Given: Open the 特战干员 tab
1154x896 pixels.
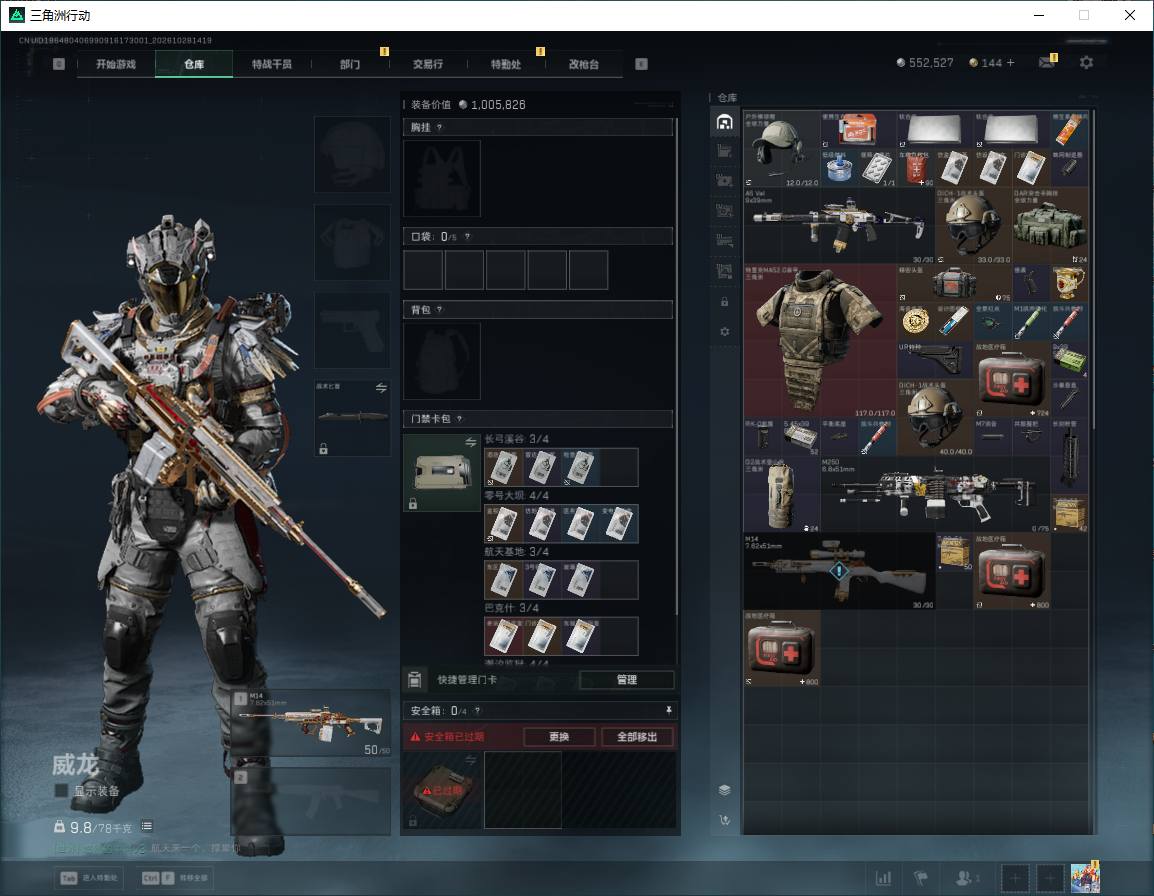Looking at the screenshot, I should (272, 64).
